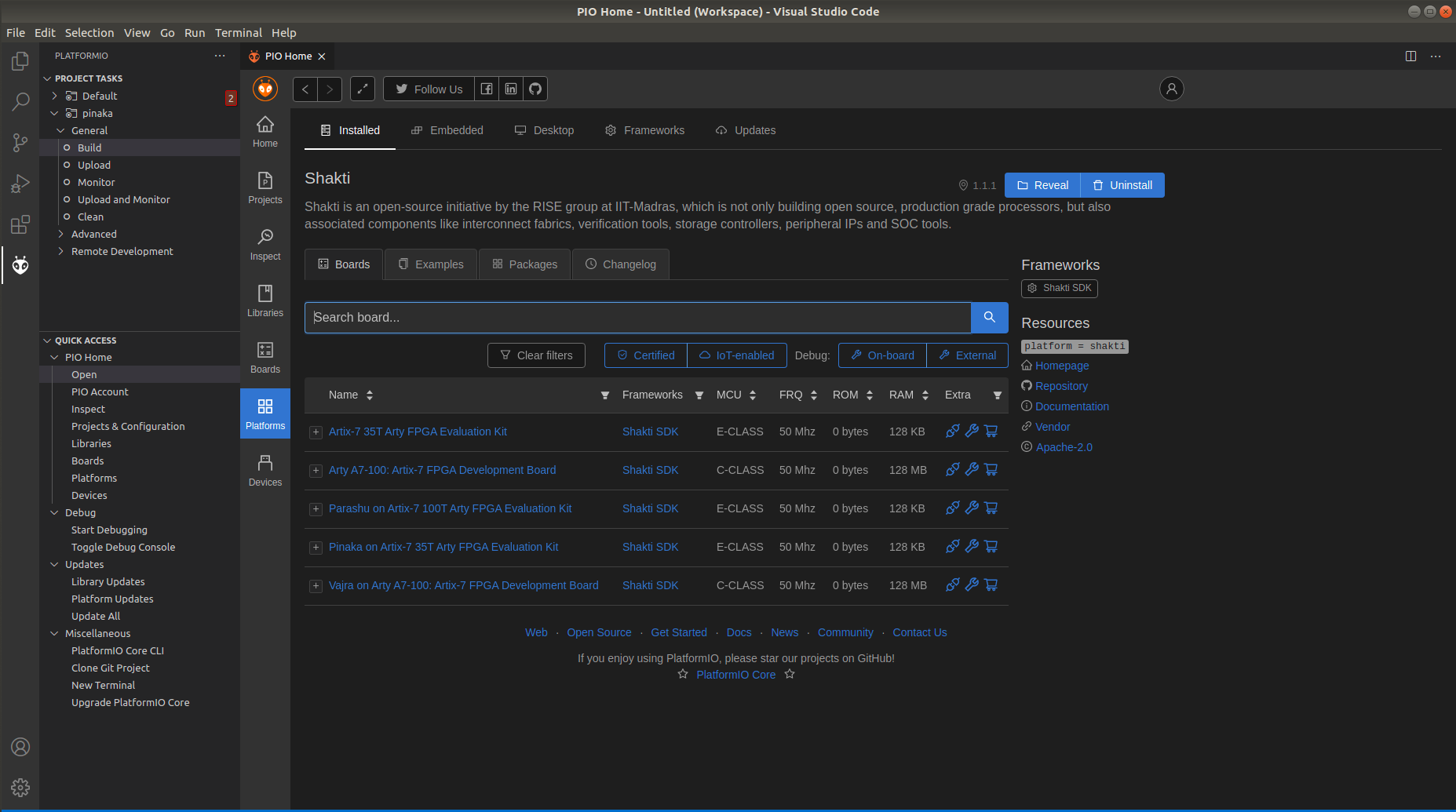Viewport: 1456px width, 812px height.
Task: Expand the Vajra on Arty A7-100 board row
Action: (316, 586)
